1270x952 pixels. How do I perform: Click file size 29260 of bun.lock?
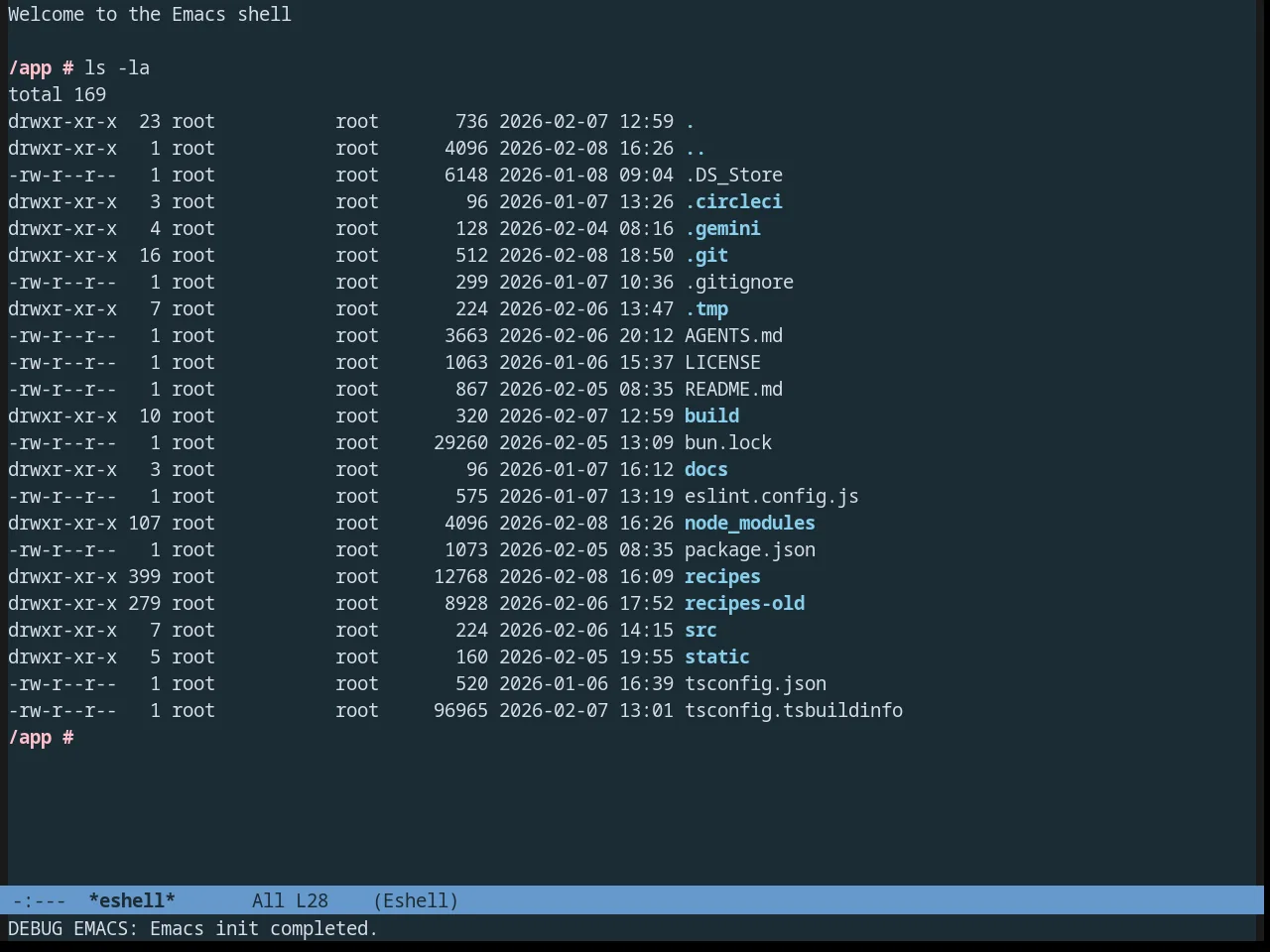coord(460,442)
